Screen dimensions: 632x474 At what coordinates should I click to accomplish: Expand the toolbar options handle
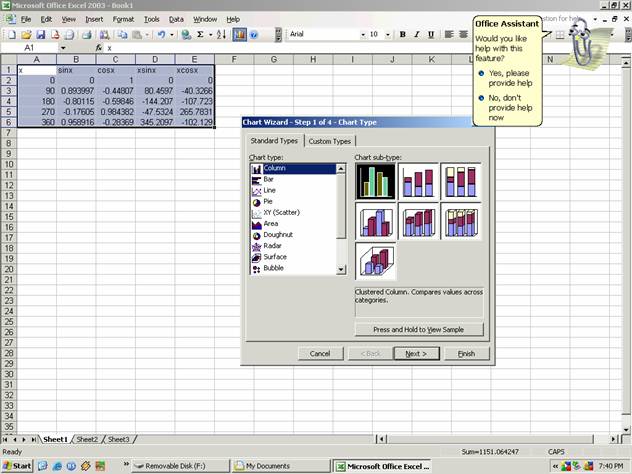pyautogui.click(x=278, y=35)
